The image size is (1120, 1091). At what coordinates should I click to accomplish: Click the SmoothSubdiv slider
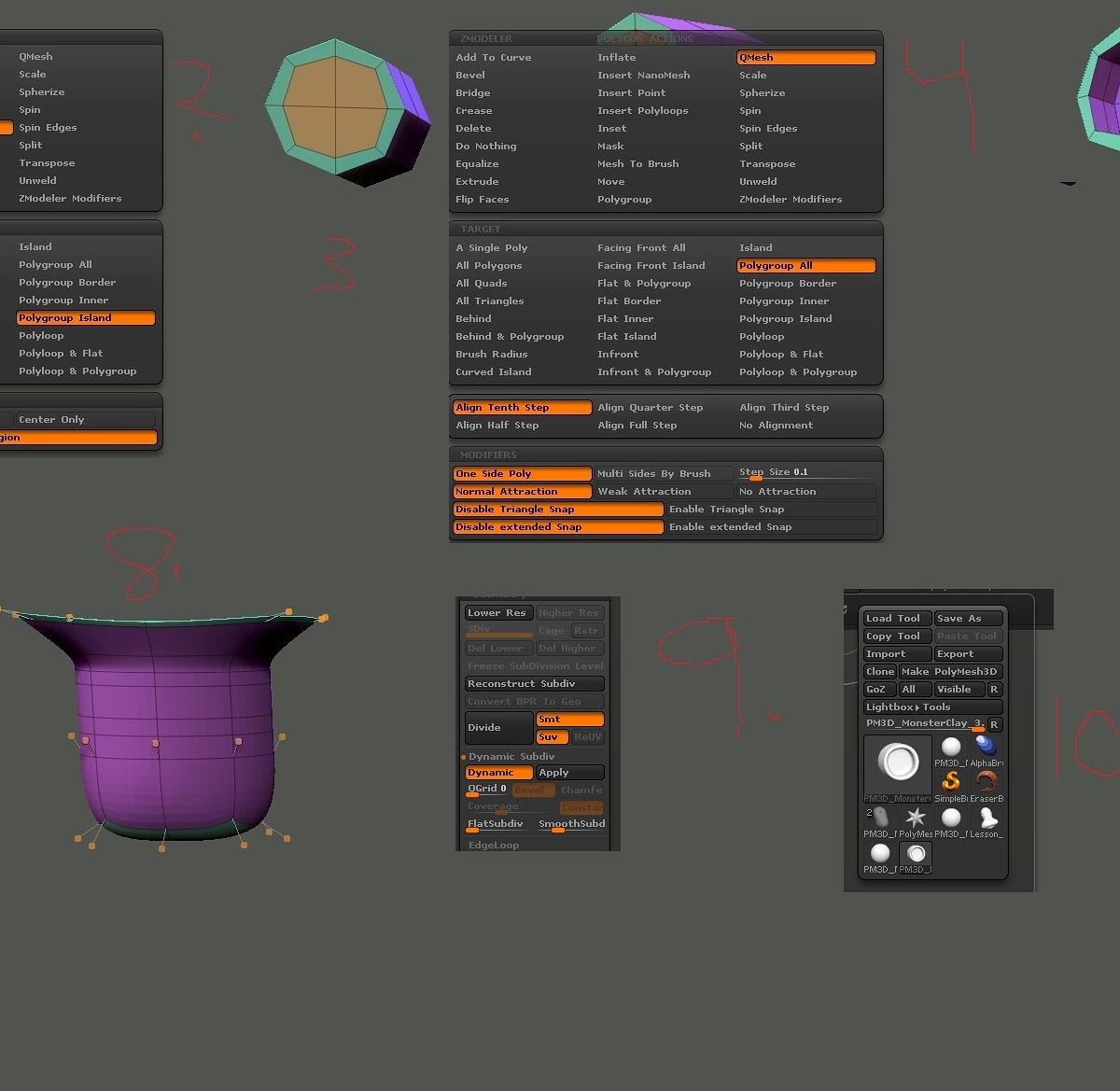570,825
